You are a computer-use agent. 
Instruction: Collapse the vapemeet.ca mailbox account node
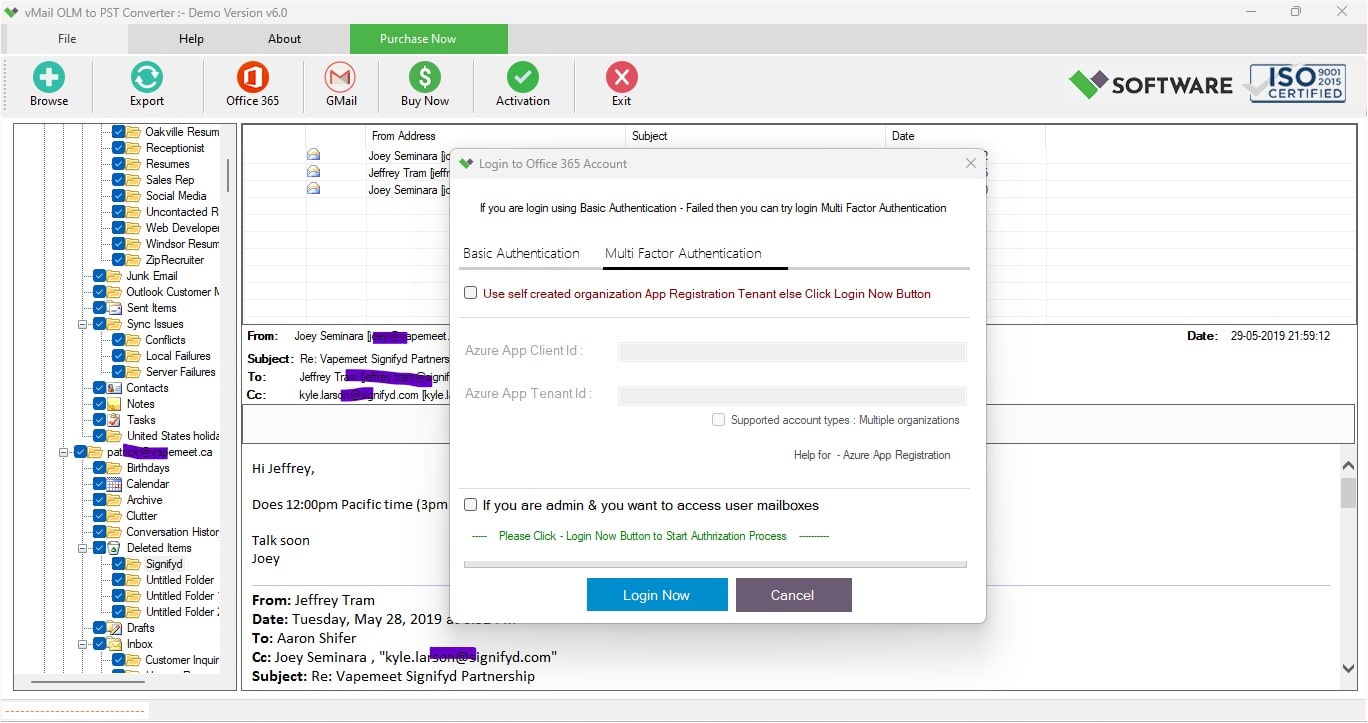[x=64, y=452]
